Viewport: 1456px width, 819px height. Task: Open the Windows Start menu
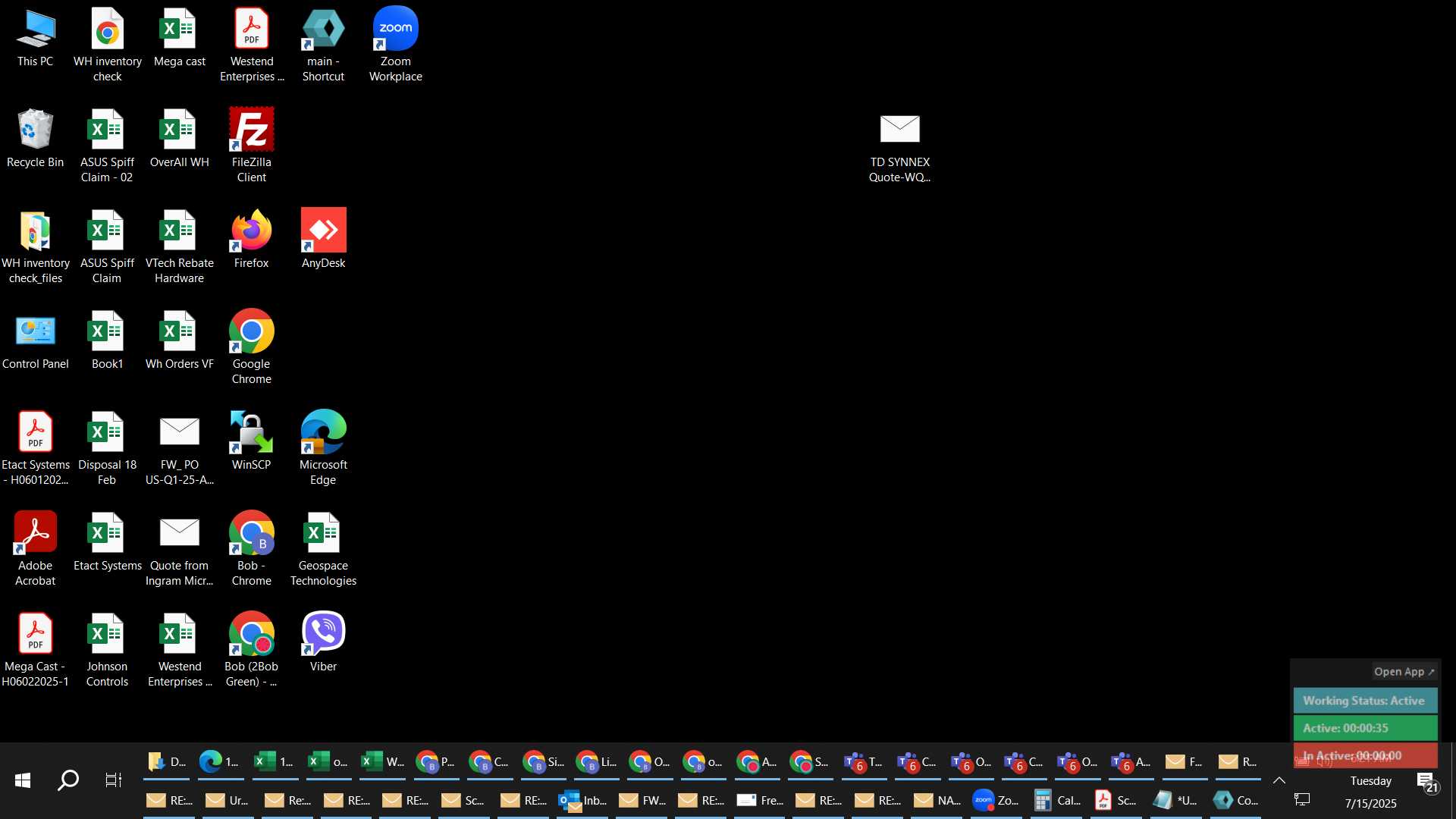[23, 780]
